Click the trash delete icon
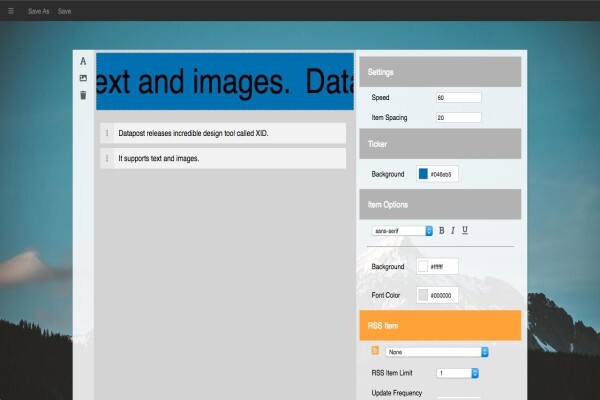Screen dimensions: 600x400 [x=83, y=95]
